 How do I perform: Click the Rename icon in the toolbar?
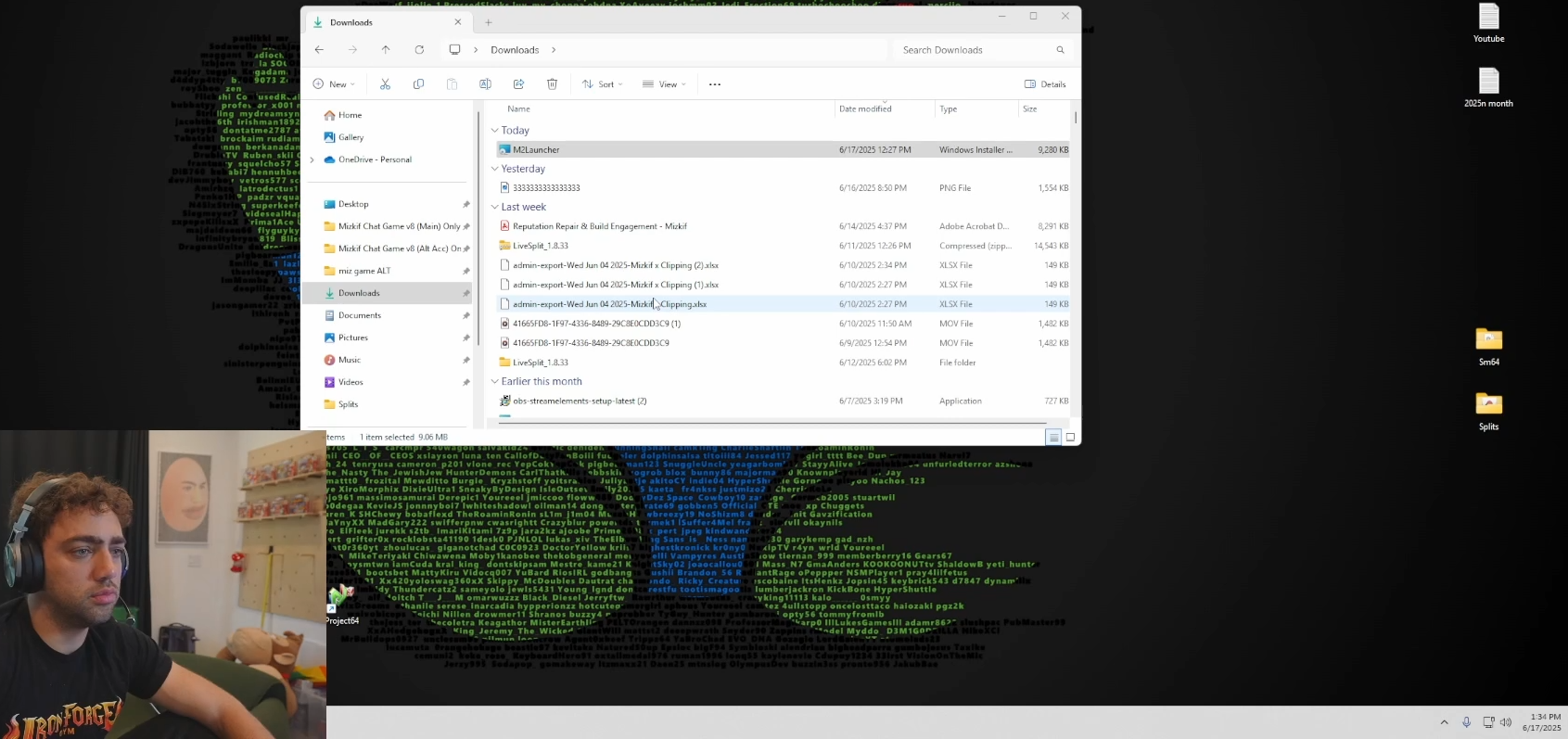point(485,84)
